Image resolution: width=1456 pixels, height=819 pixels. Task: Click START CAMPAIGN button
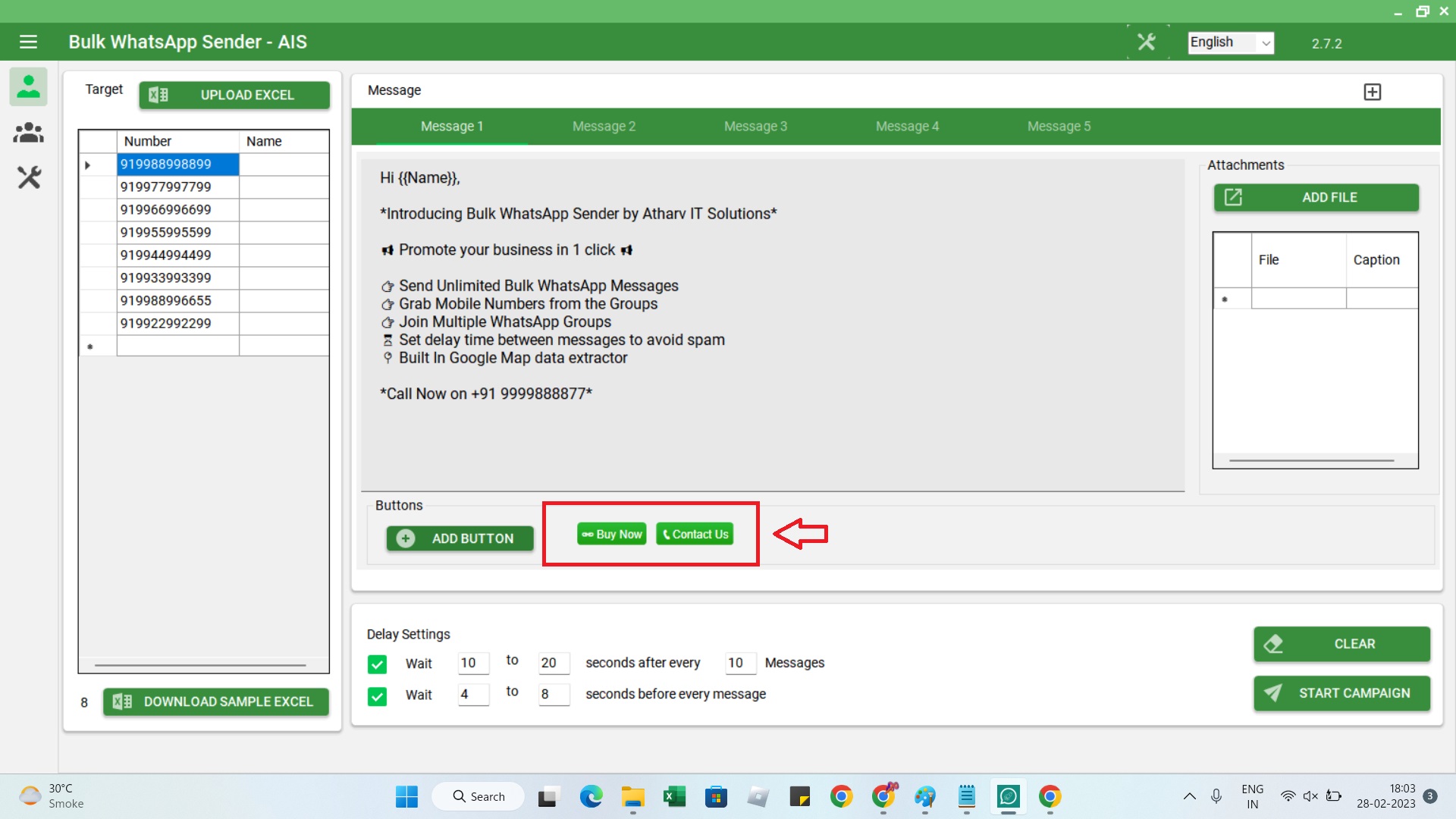pyautogui.click(x=1341, y=693)
